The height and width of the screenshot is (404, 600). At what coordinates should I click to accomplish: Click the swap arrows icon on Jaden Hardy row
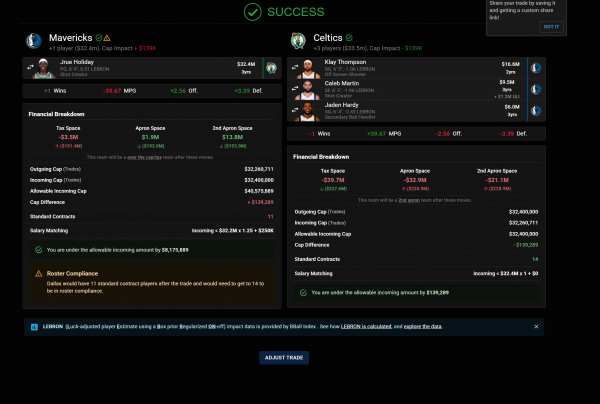[x=295, y=110]
